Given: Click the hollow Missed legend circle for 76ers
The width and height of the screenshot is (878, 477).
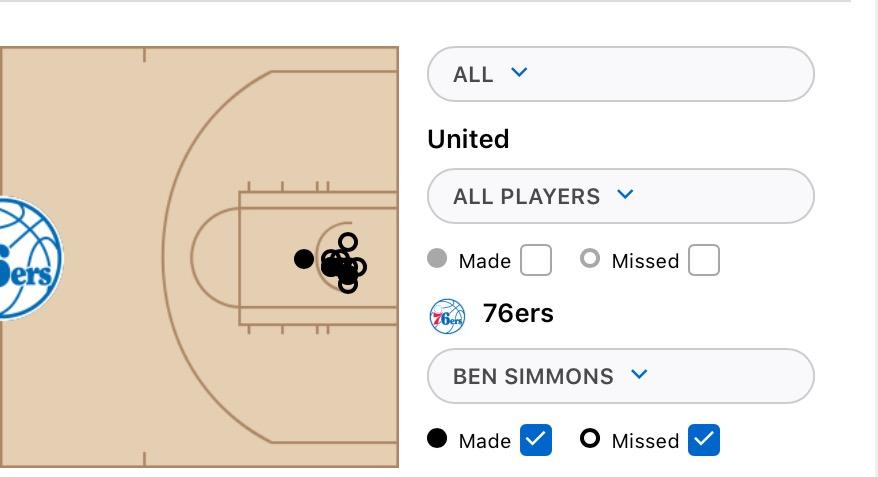Looking at the screenshot, I should pyautogui.click(x=590, y=438).
